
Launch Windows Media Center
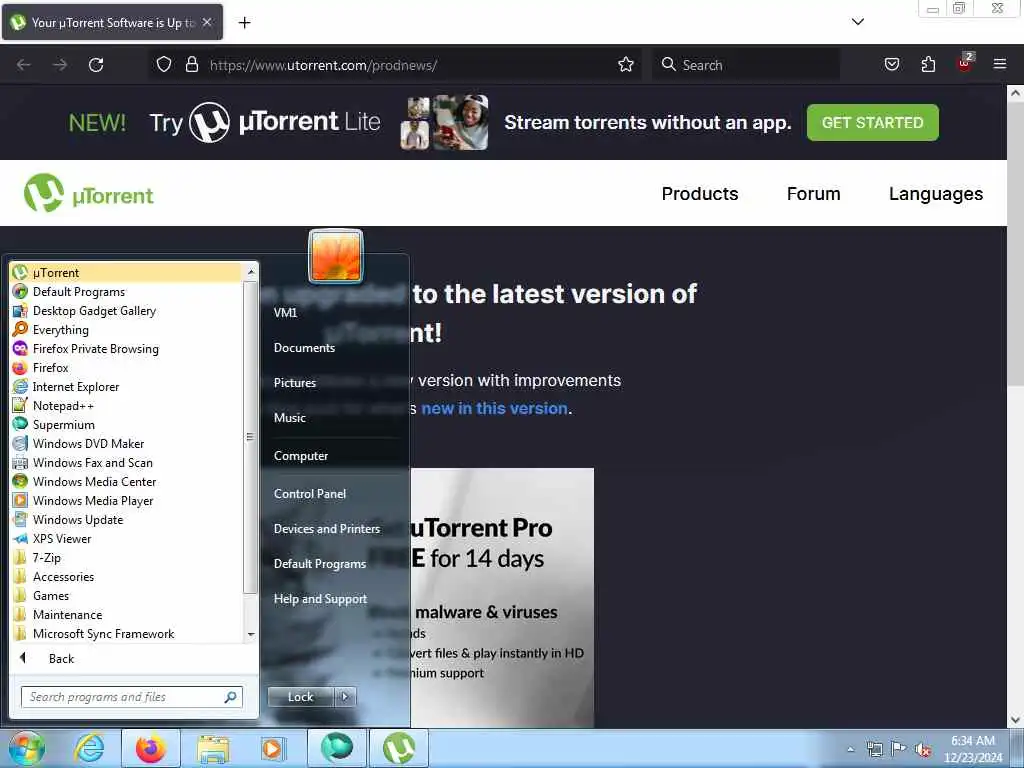click(x=127, y=481)
